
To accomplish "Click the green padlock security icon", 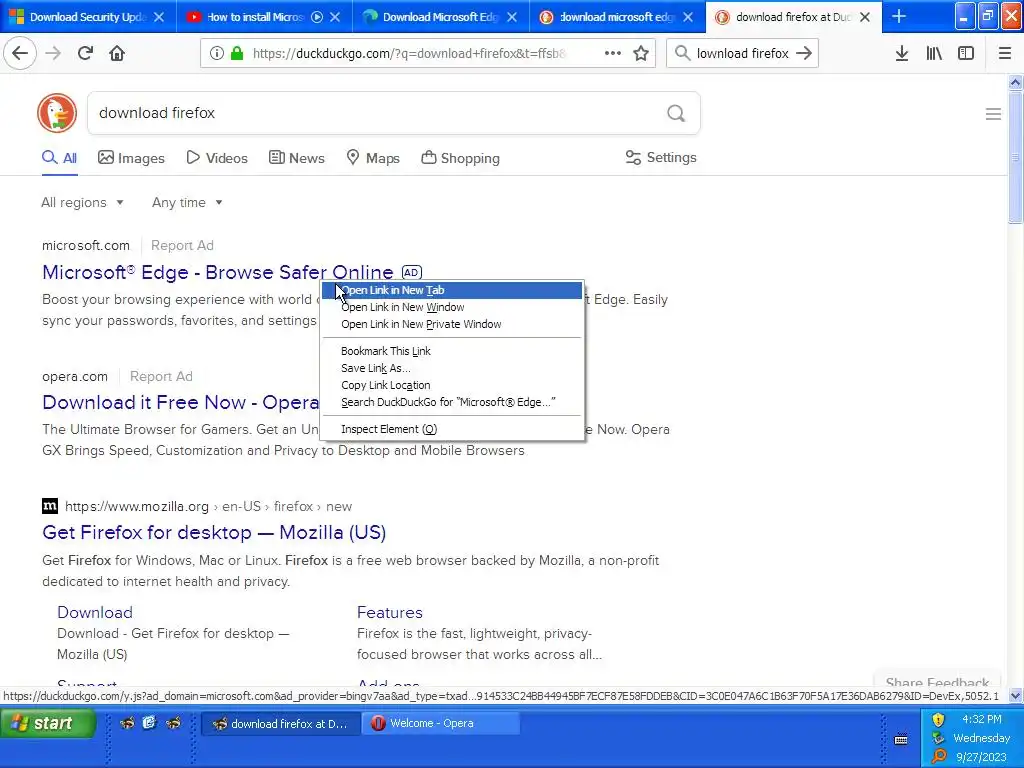I will pos(237,54).
